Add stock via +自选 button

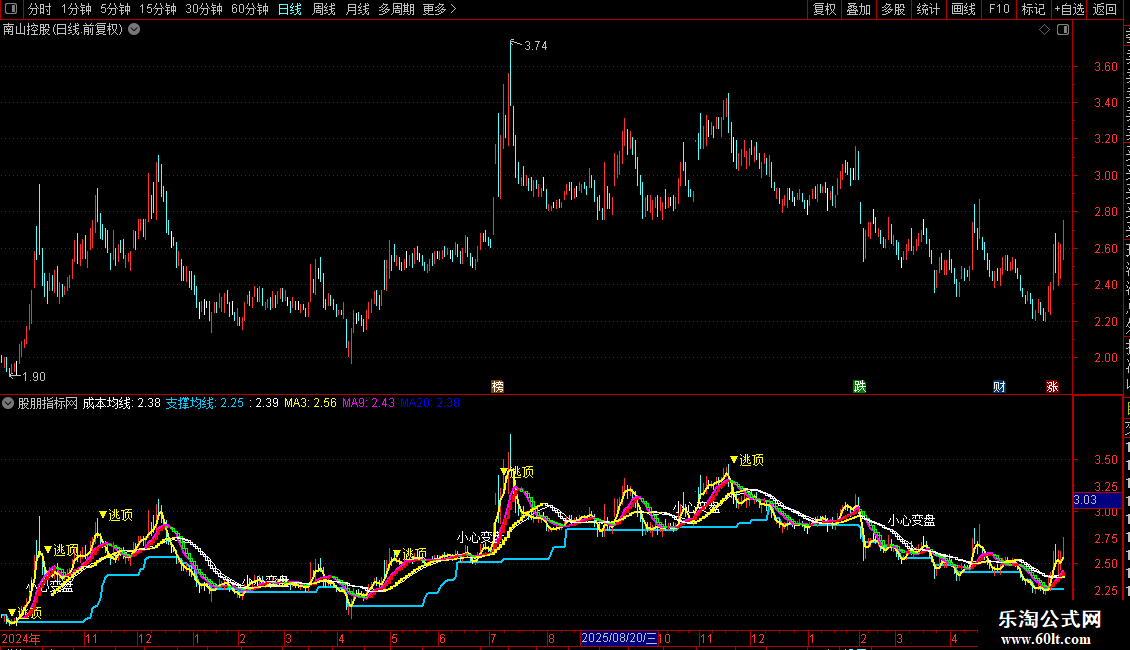1069,9
